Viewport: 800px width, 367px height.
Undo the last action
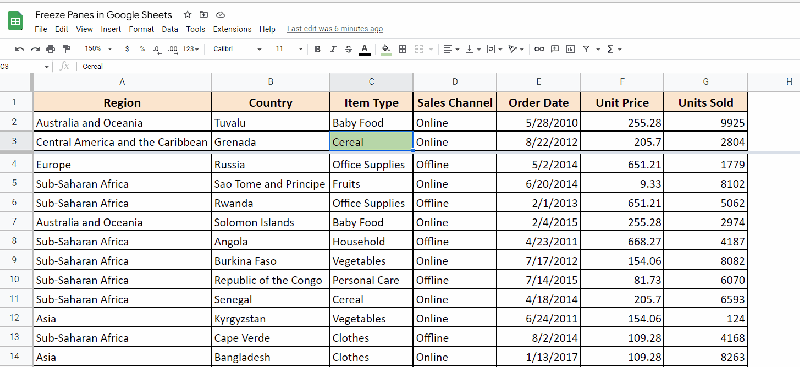[19, 49]
